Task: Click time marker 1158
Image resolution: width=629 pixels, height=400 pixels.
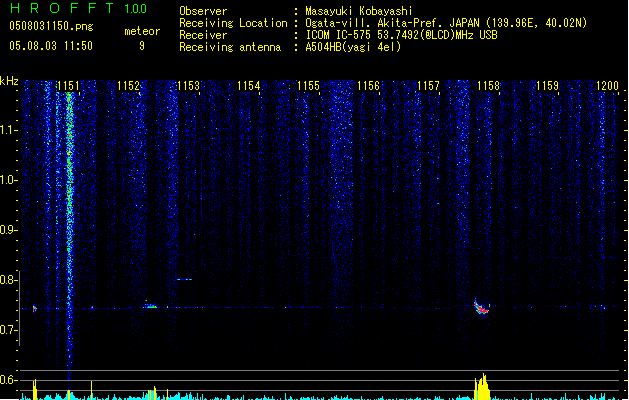Action: tap(488, 86)
